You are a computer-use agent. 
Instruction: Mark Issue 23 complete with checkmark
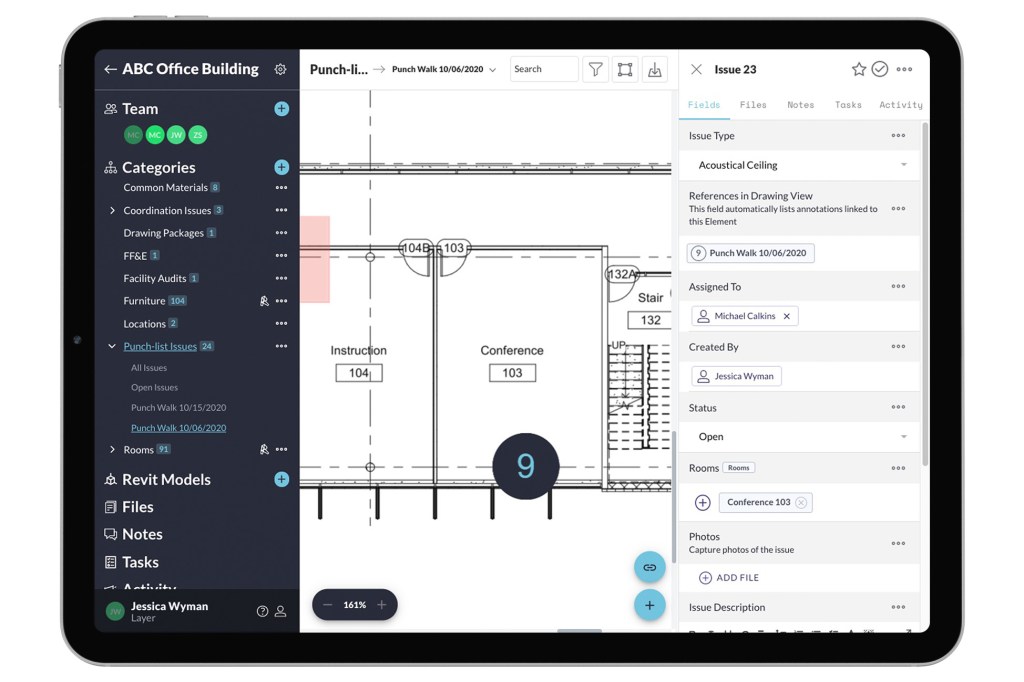pos(880,69)
